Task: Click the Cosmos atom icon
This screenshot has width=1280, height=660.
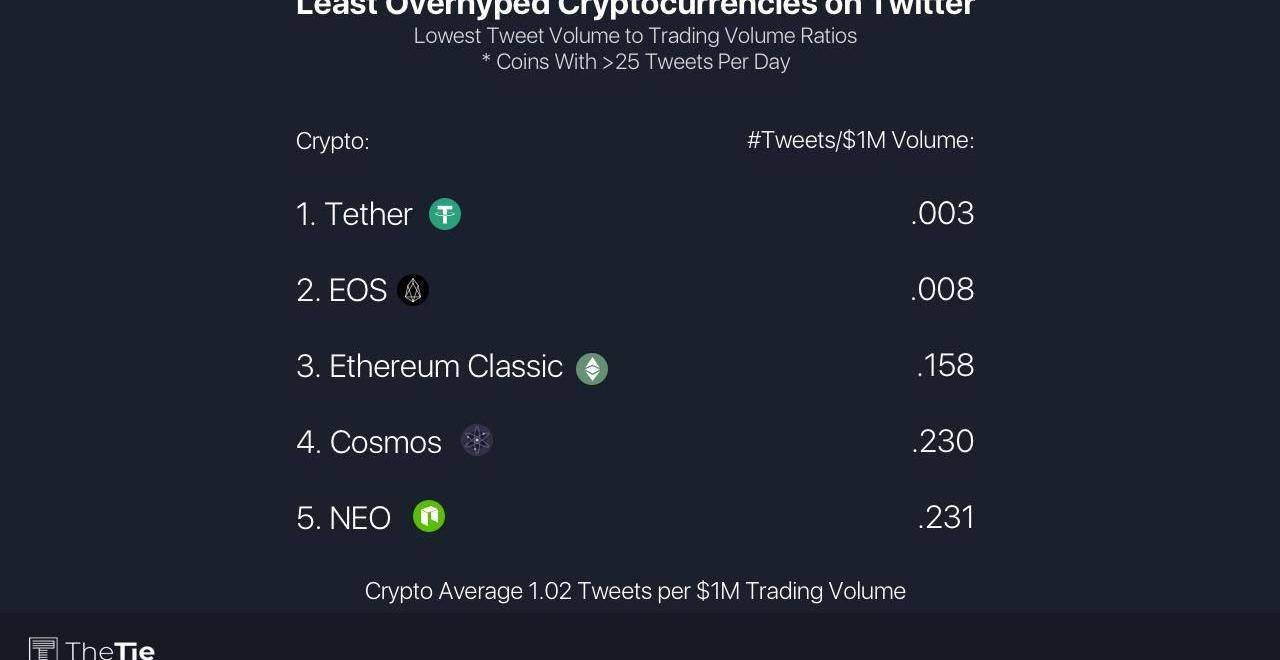Action: [x=477, y=440]
